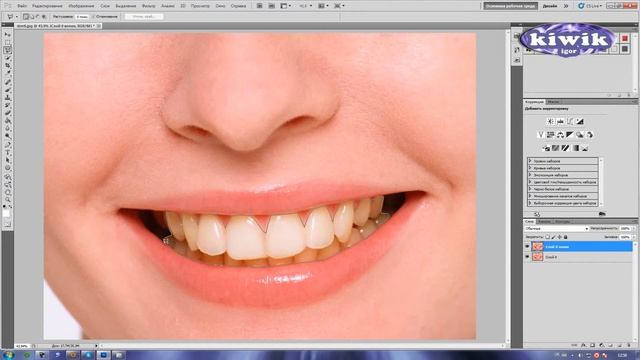This screenshot has width=640, height=360.
Task: Toggle lock all in Layers panel
Action: tap(565, 237)
